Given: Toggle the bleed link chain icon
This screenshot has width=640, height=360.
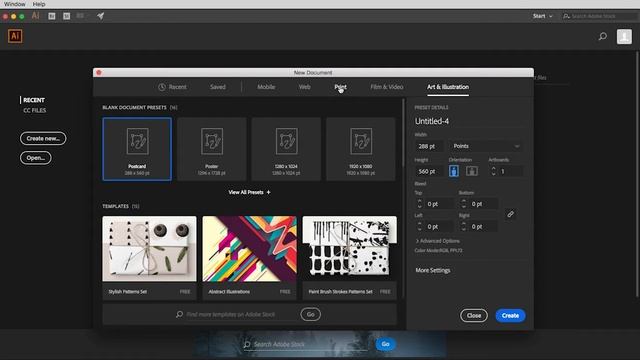Looking at the screenshot, I should tap(510, 214).
